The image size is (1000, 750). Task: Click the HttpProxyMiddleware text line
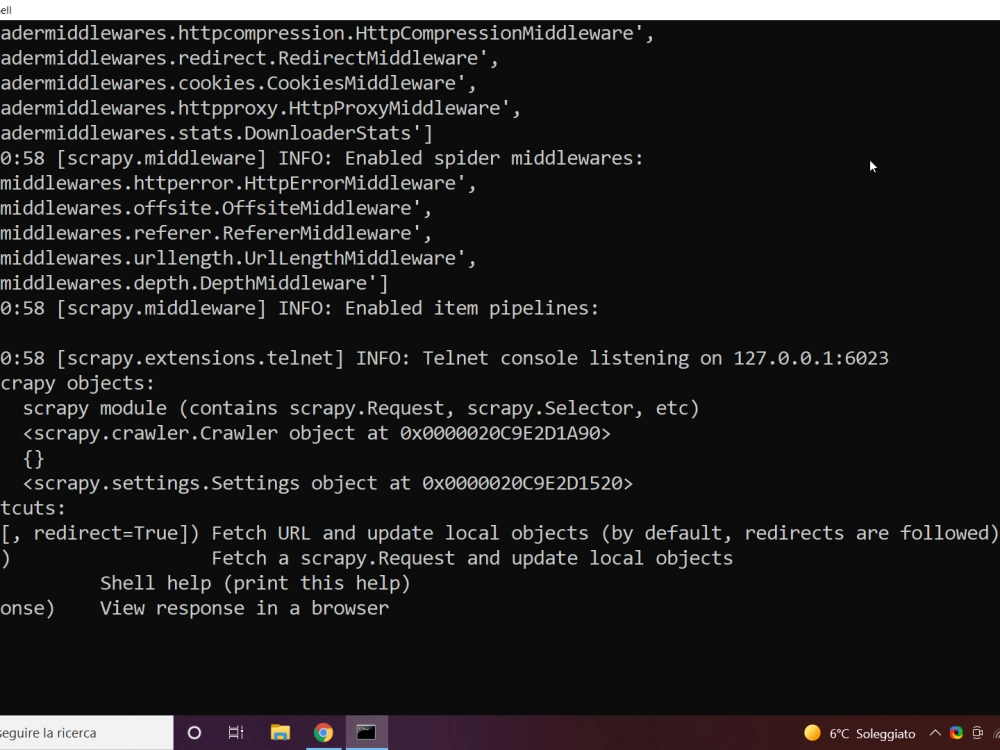(260, 108)
